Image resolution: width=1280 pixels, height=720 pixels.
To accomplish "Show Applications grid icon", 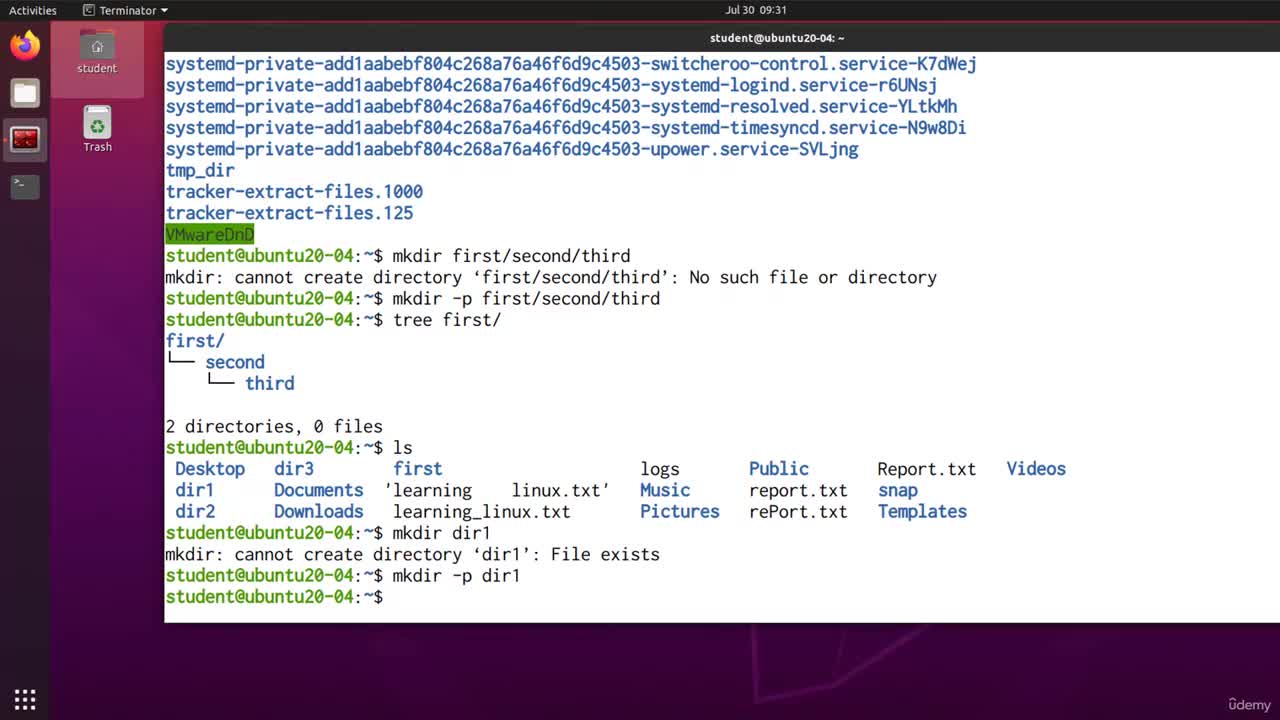I will point(25,699).
